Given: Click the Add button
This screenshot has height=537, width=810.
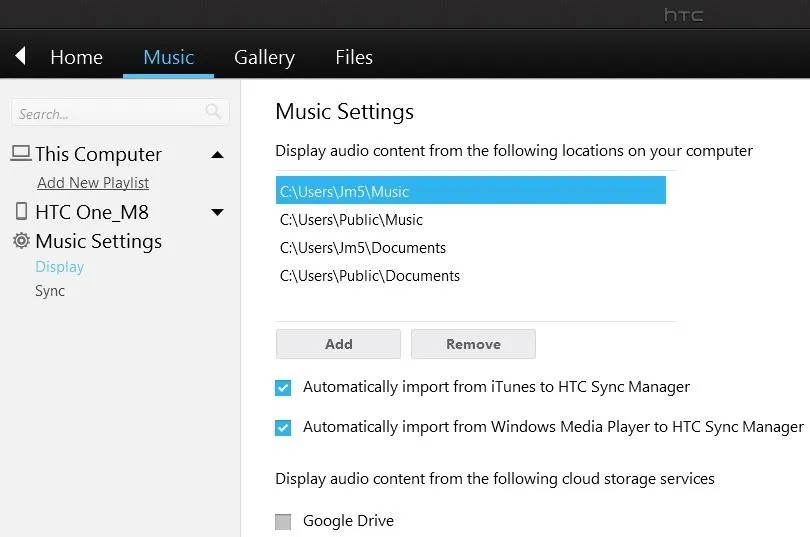Looking at the screenshot, I should tap(338, 344).
